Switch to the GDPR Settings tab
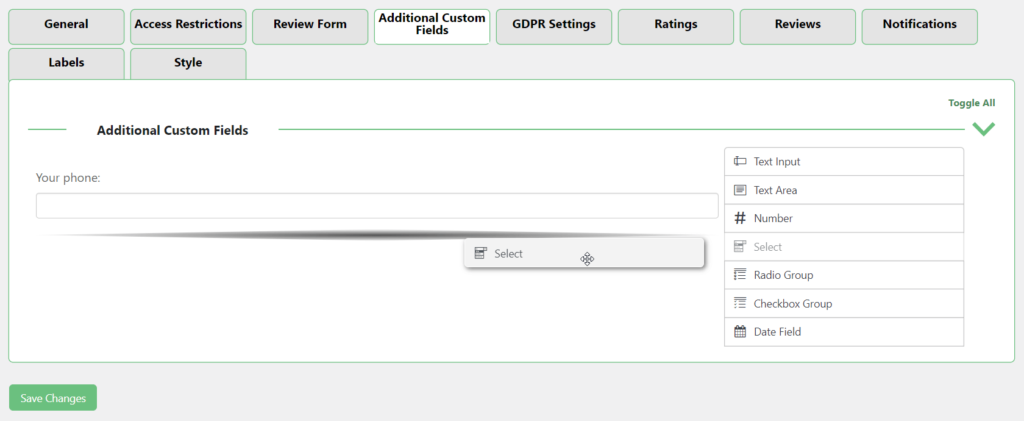 click(553, 25)
